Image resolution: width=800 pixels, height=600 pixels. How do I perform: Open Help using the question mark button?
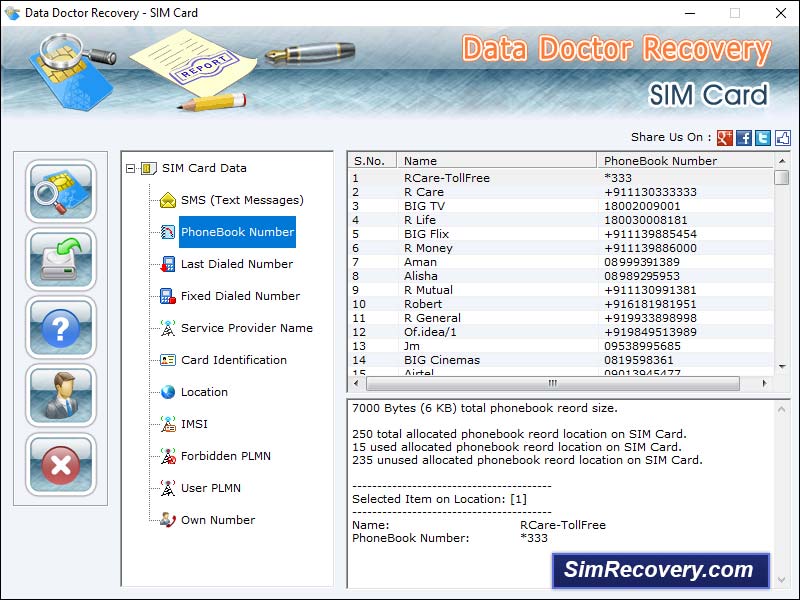click(61, 328)
